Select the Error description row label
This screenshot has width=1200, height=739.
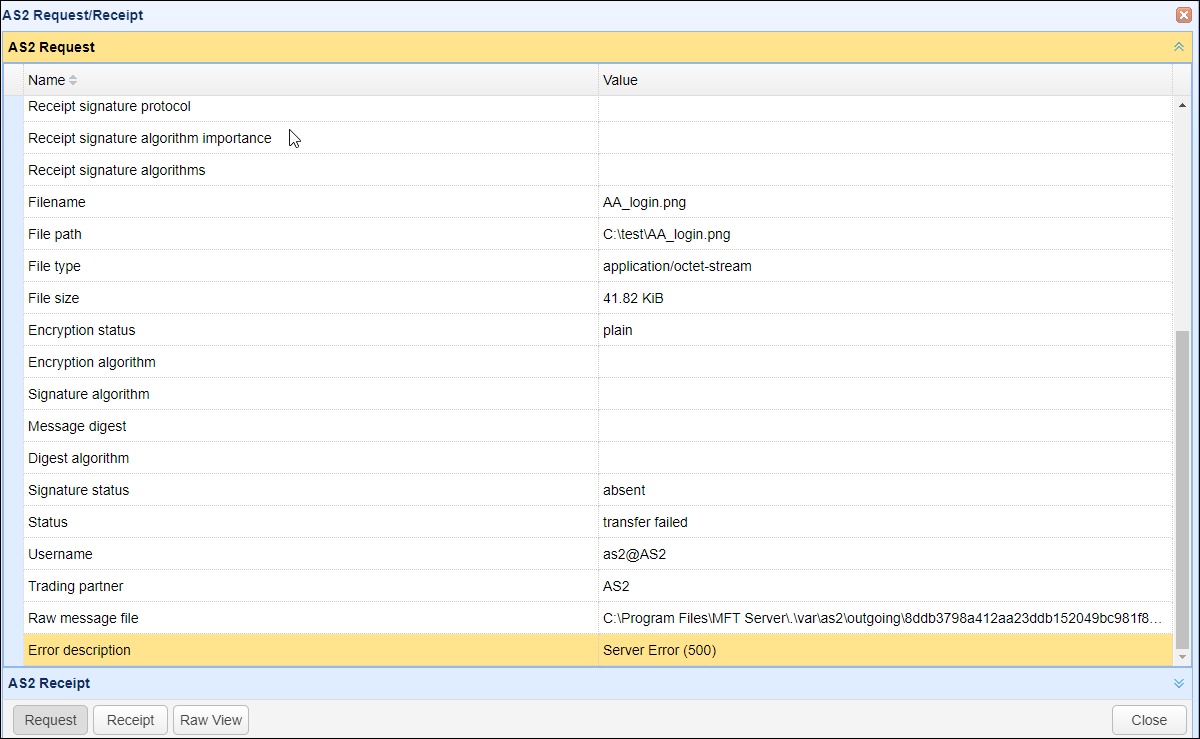pos(79,650)
